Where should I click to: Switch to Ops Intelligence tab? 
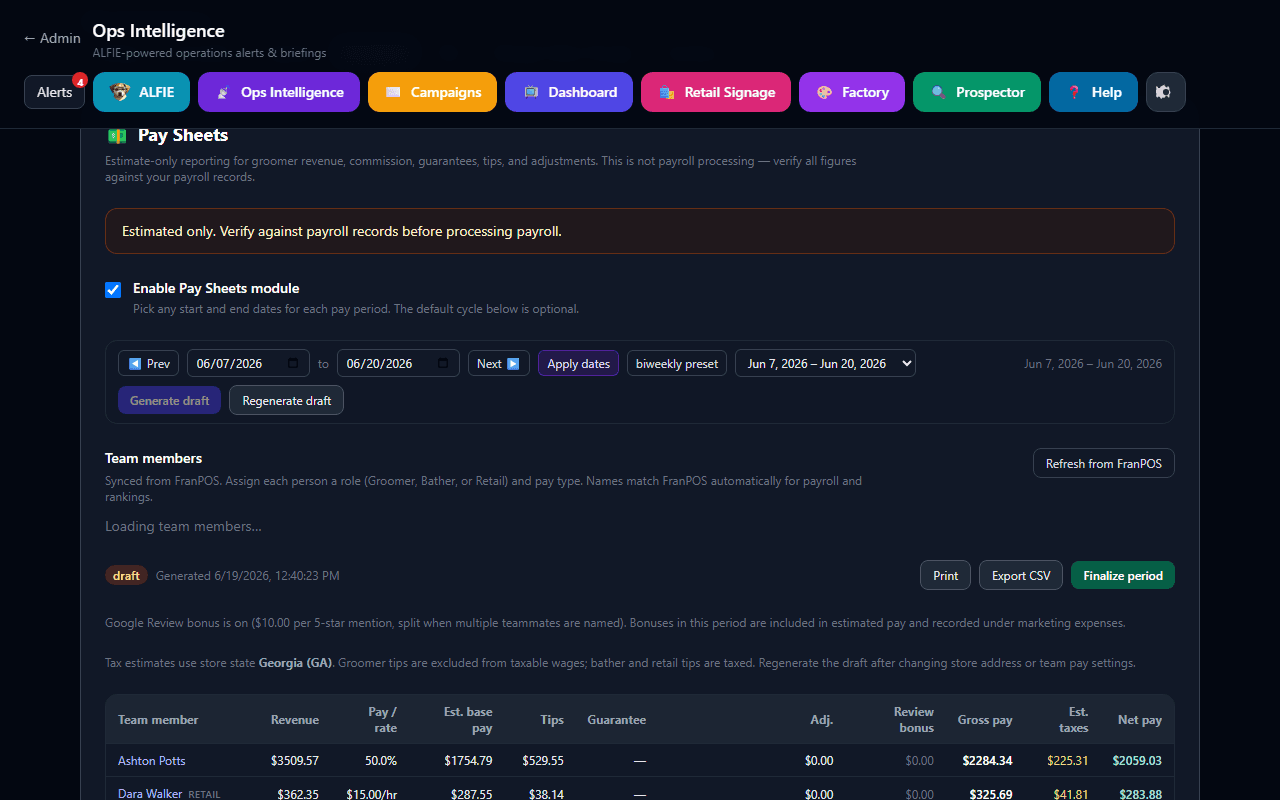point(278,92)
